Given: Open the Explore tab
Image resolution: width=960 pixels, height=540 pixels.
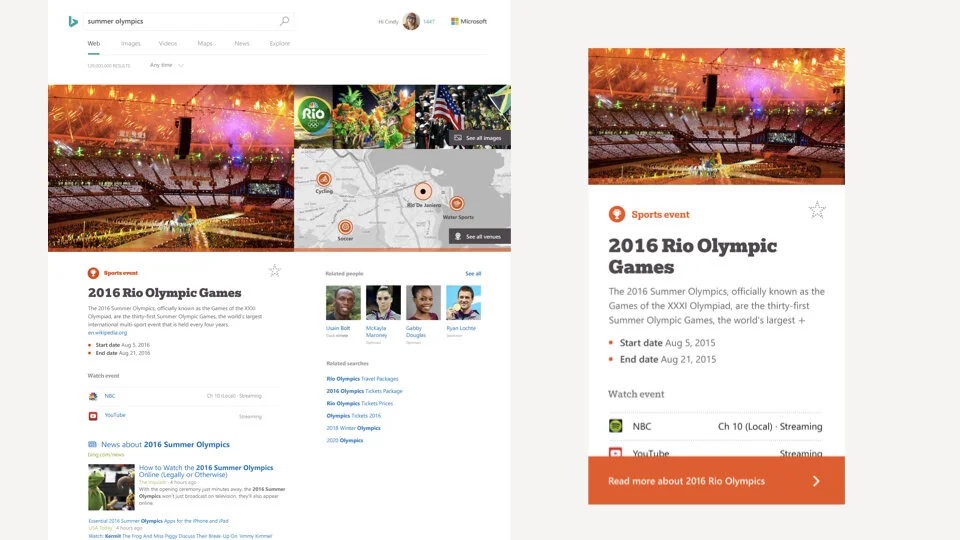Looking at the screenshot, I should click(280, 43).
